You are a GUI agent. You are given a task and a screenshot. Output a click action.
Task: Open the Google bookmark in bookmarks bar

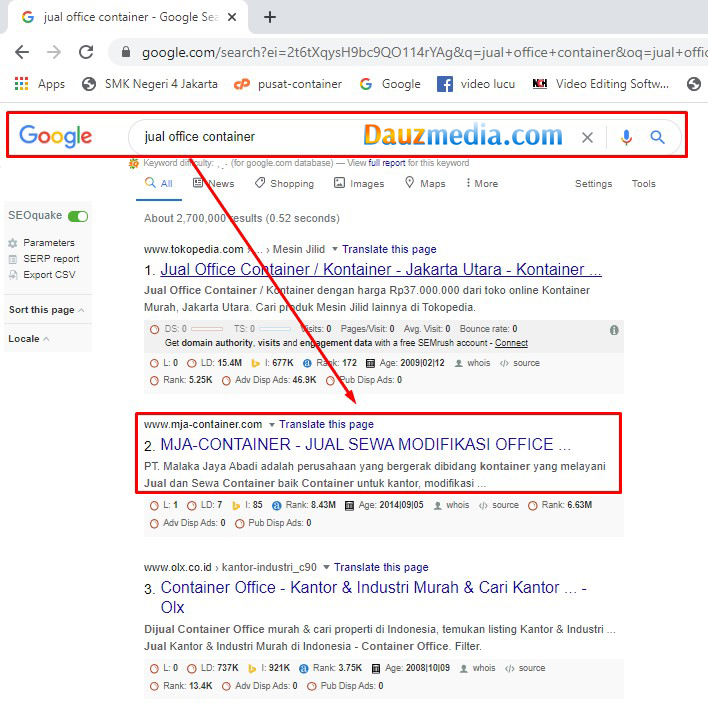tap(390, 84)
